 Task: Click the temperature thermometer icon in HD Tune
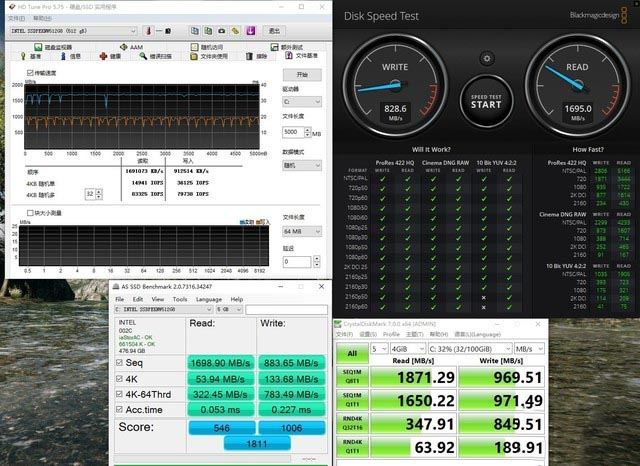(149, 31)
